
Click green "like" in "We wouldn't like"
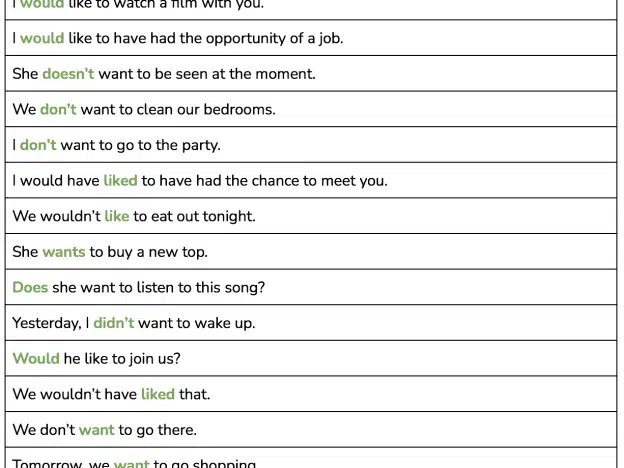pos(117,216)
